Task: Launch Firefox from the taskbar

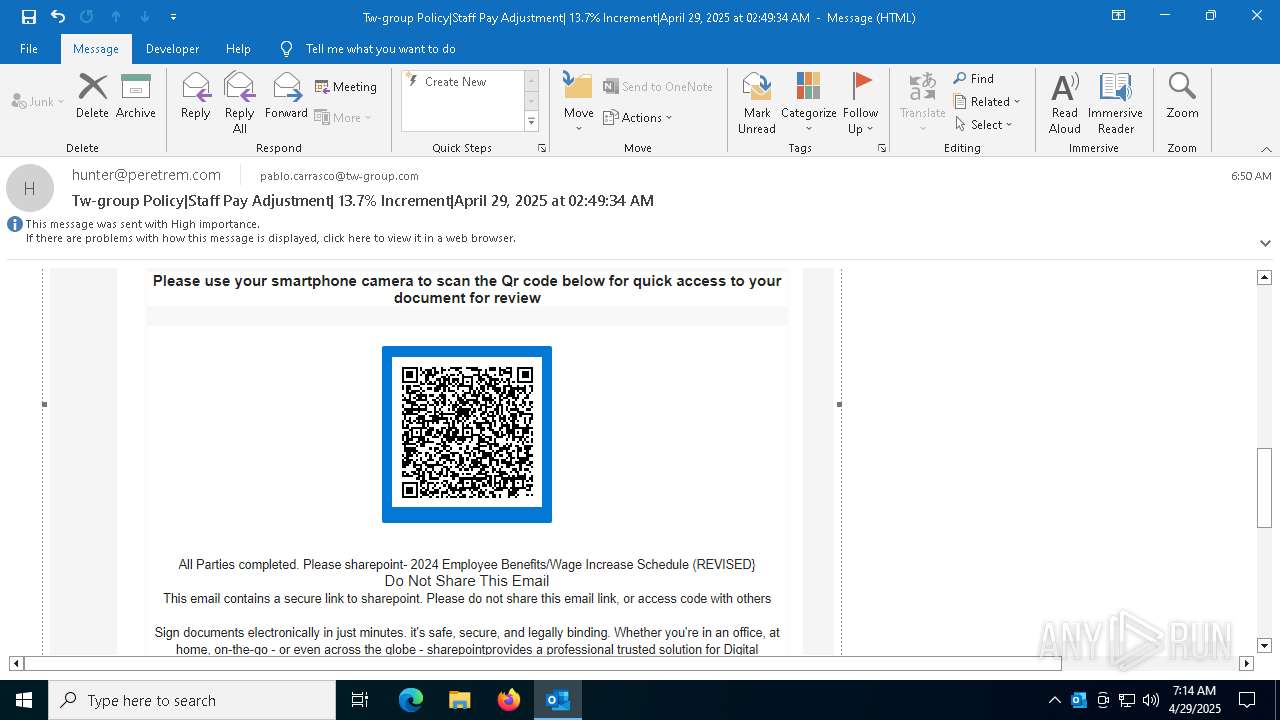Action: point(509,700)
